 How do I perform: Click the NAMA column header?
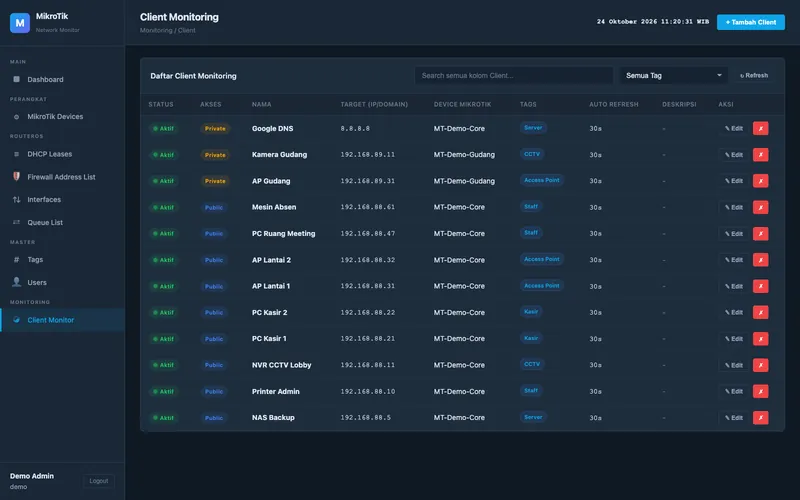tap(261, 104)
